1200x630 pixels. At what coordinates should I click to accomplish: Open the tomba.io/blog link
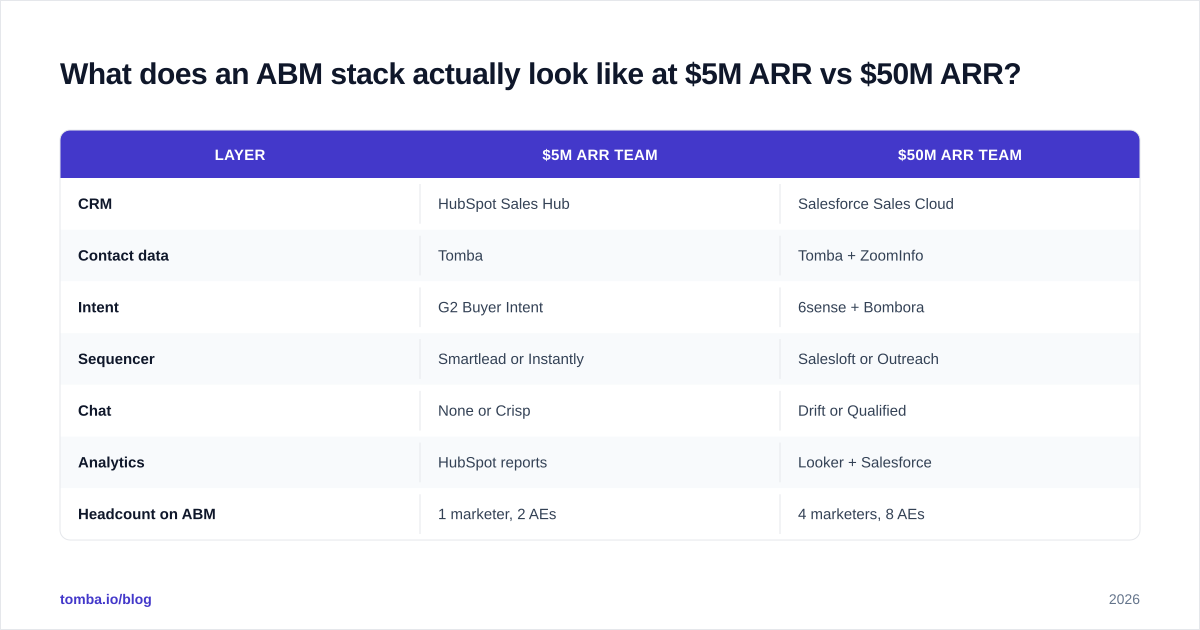[x=106, y=599]
